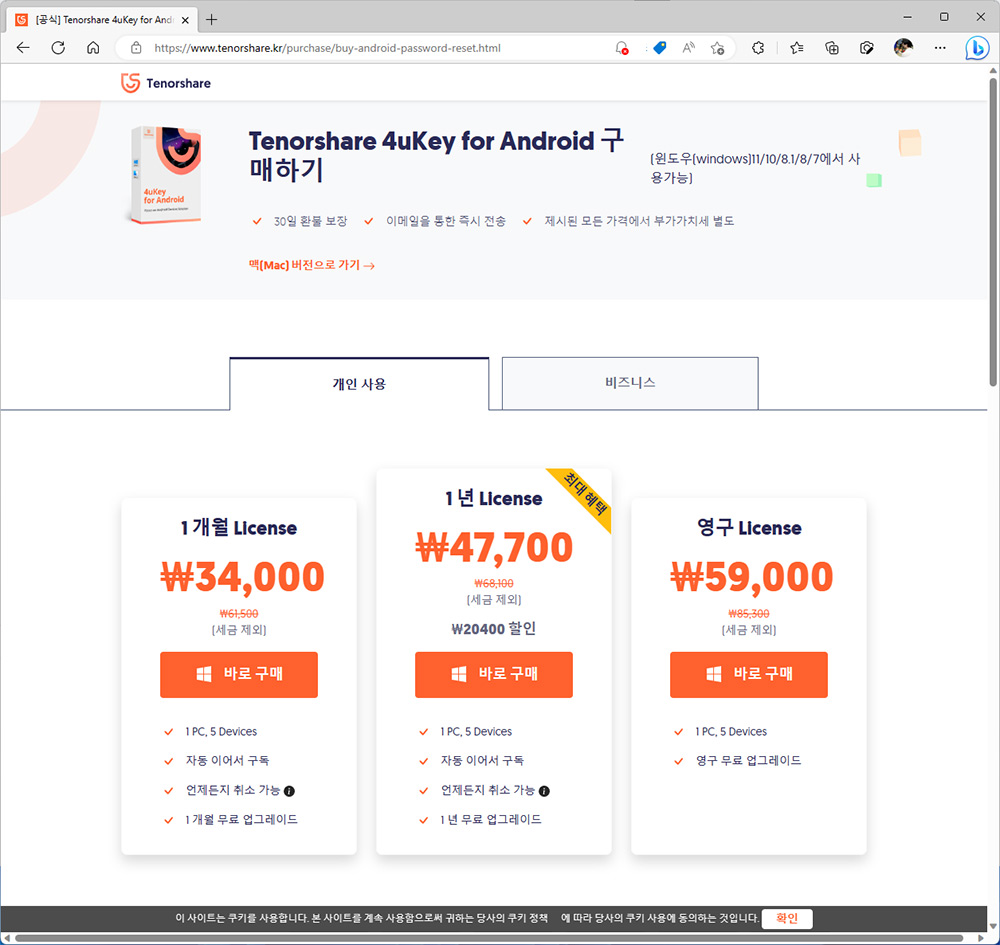Go back with the browser back arrow

click(x=23, y=48)
